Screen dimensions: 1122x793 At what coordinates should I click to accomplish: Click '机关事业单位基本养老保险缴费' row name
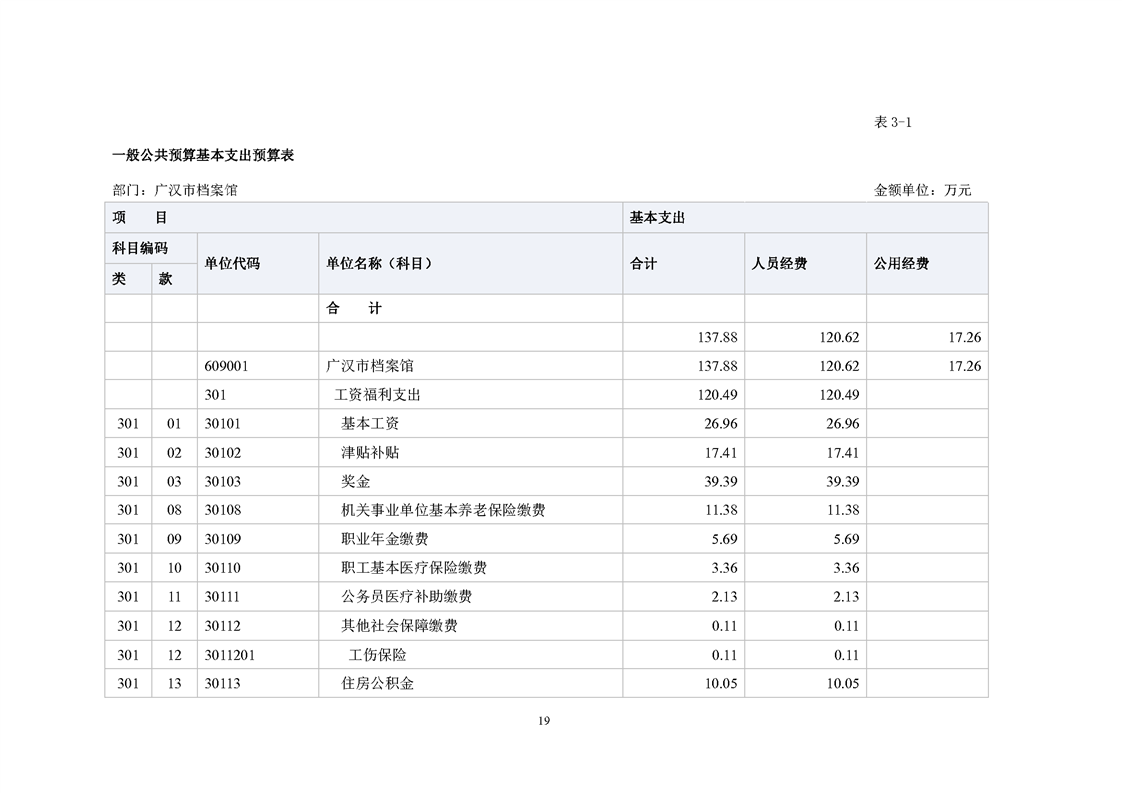point(443,510)
